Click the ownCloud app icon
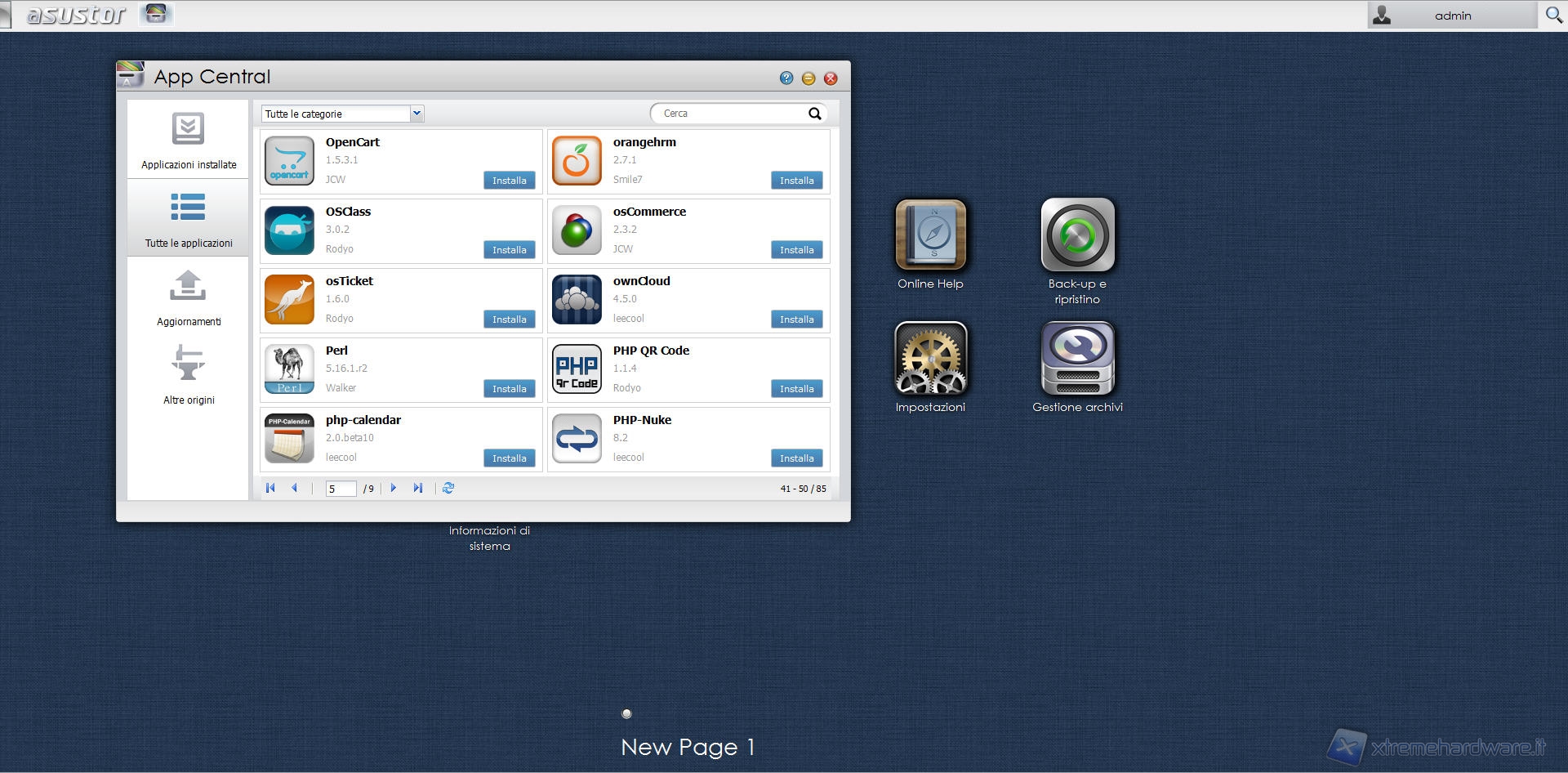Screen dimensions: 1568x773 [577, 300]
